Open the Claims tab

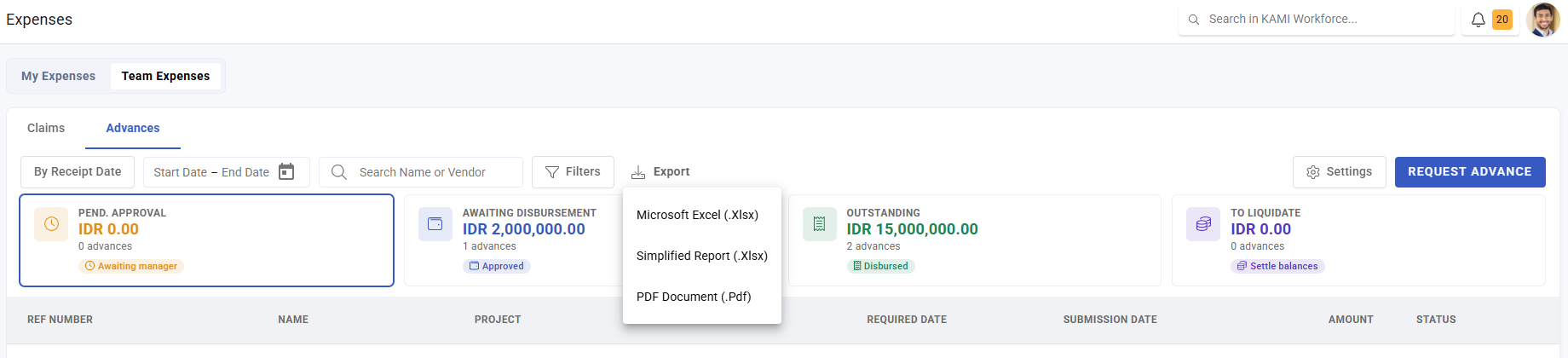tap(46, 128)
